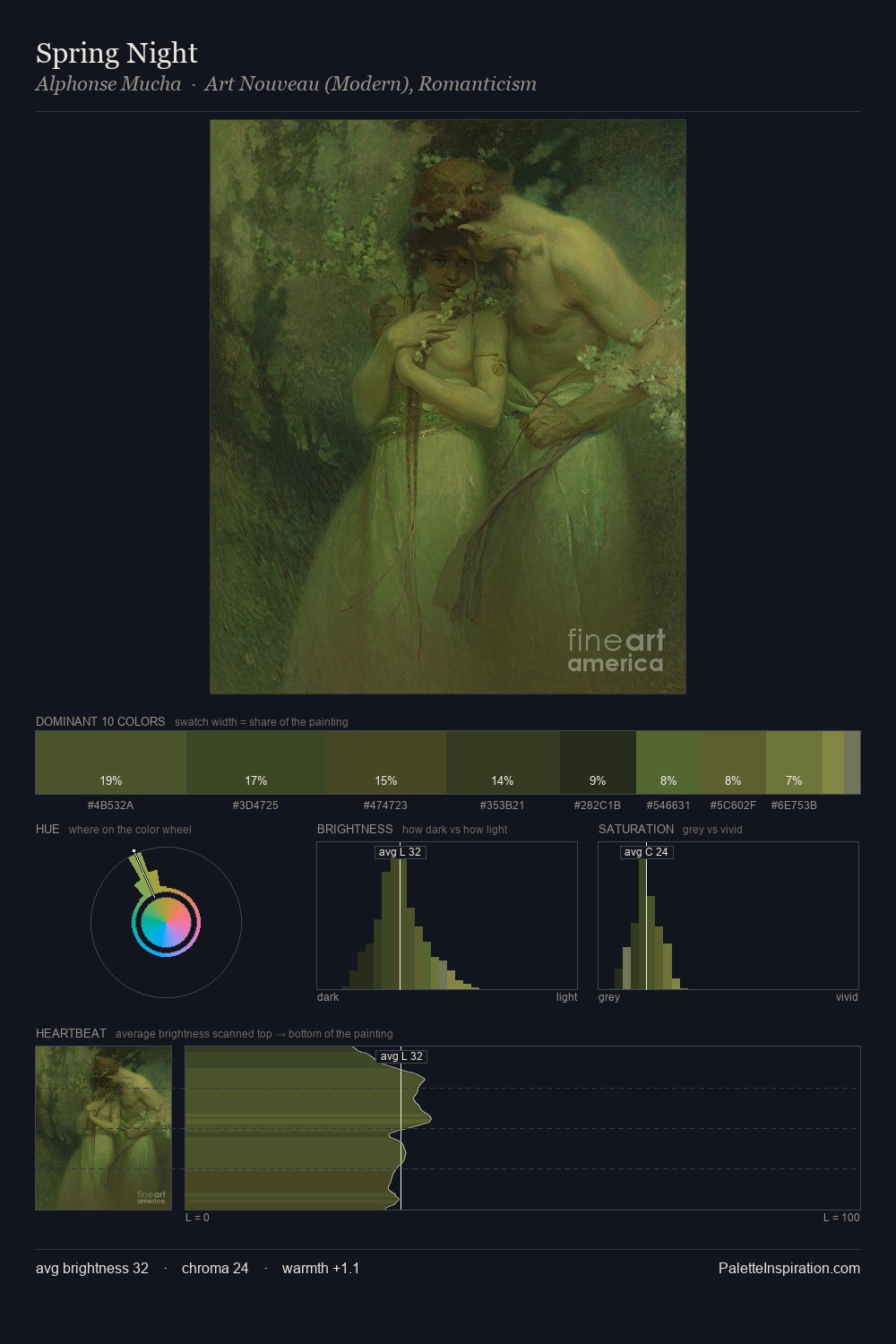Screen dimensions: 896x1344
Task: Click the #546631 hex code label
Action: (x=668, y=806)
